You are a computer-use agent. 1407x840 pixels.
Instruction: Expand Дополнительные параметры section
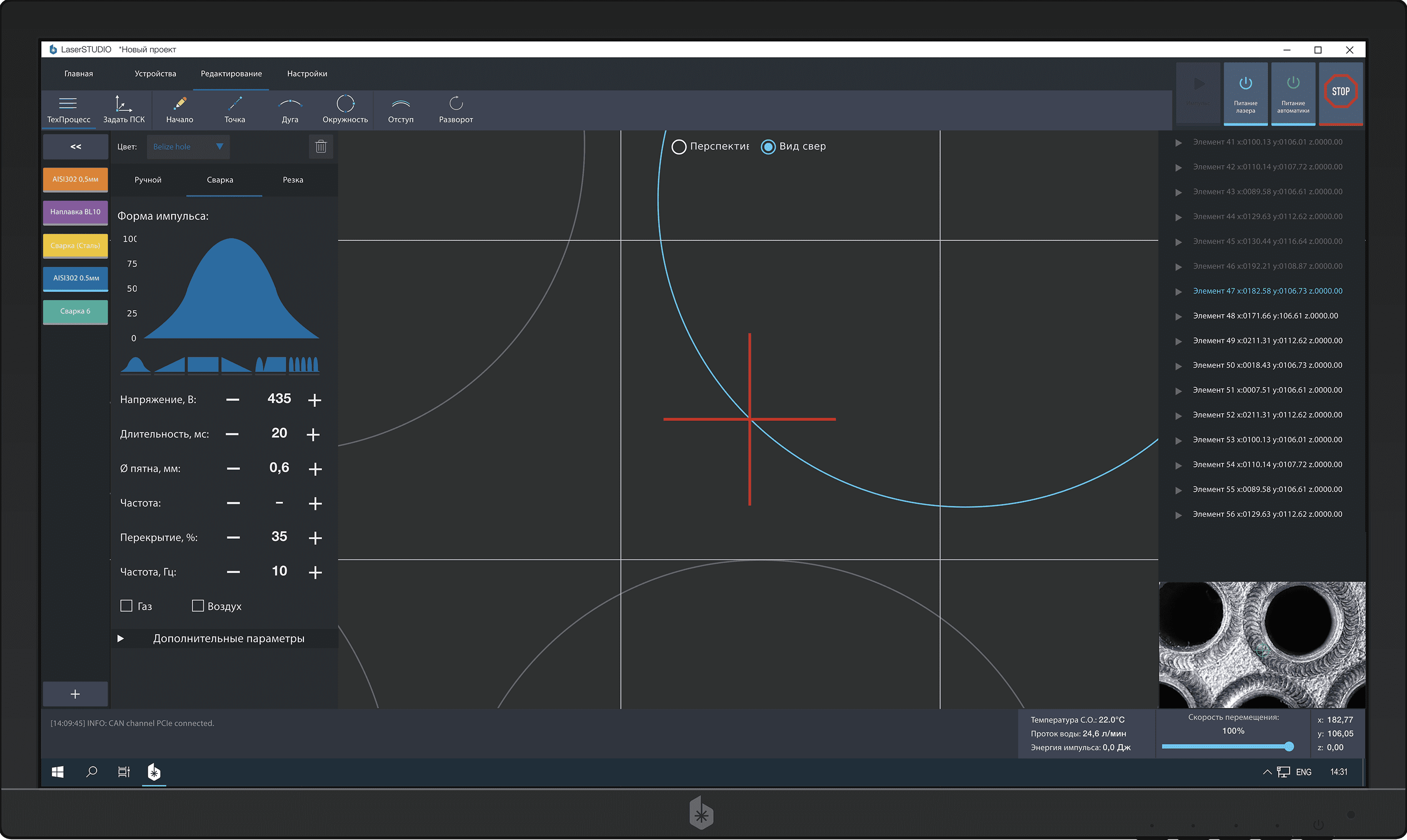121,638
